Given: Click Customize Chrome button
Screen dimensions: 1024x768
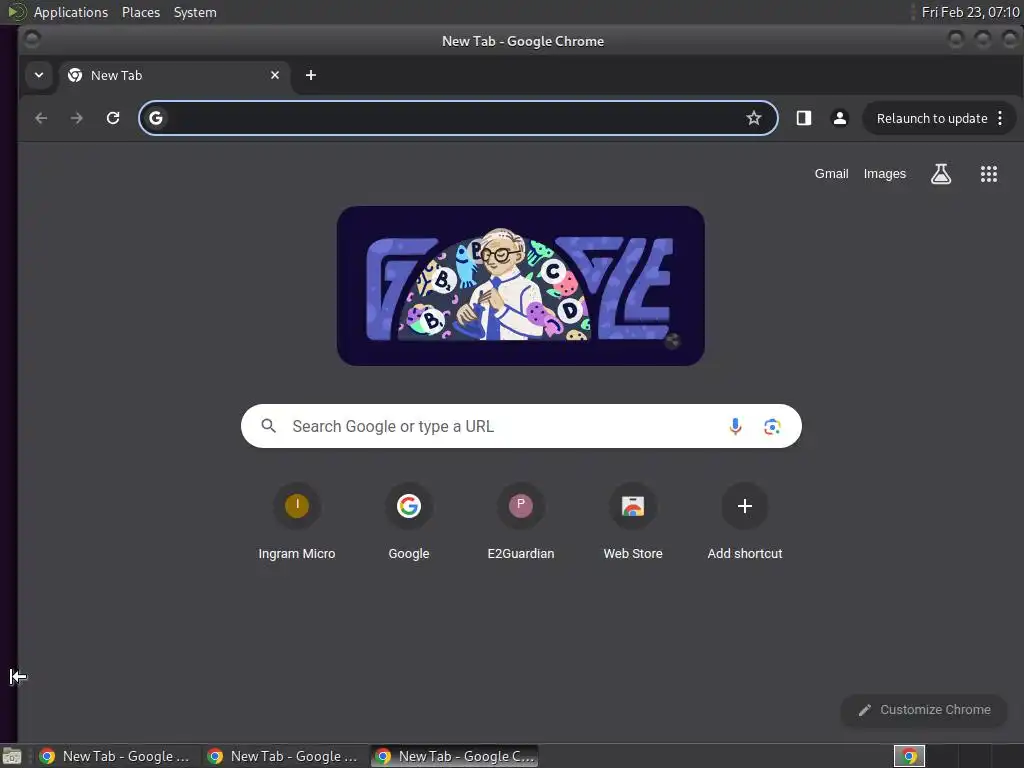Looking at the screenshot, I should click(x=924, y=710).
